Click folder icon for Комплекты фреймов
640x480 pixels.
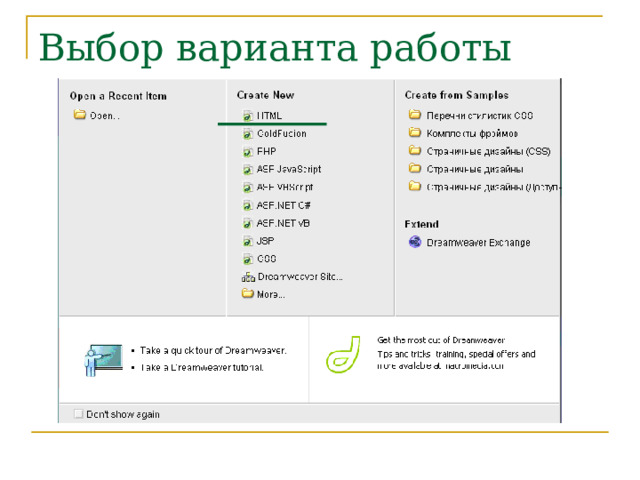[x=415, y=133]
